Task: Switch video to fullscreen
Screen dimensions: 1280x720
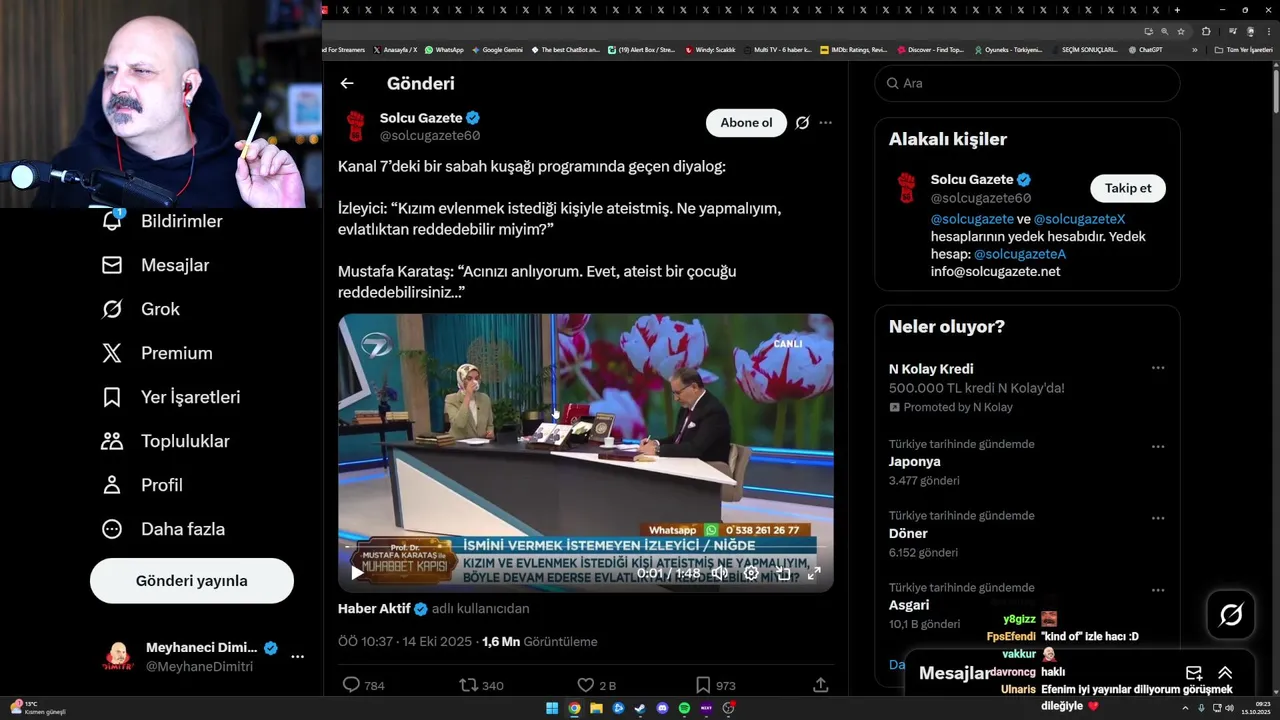Action: [814, 573]
